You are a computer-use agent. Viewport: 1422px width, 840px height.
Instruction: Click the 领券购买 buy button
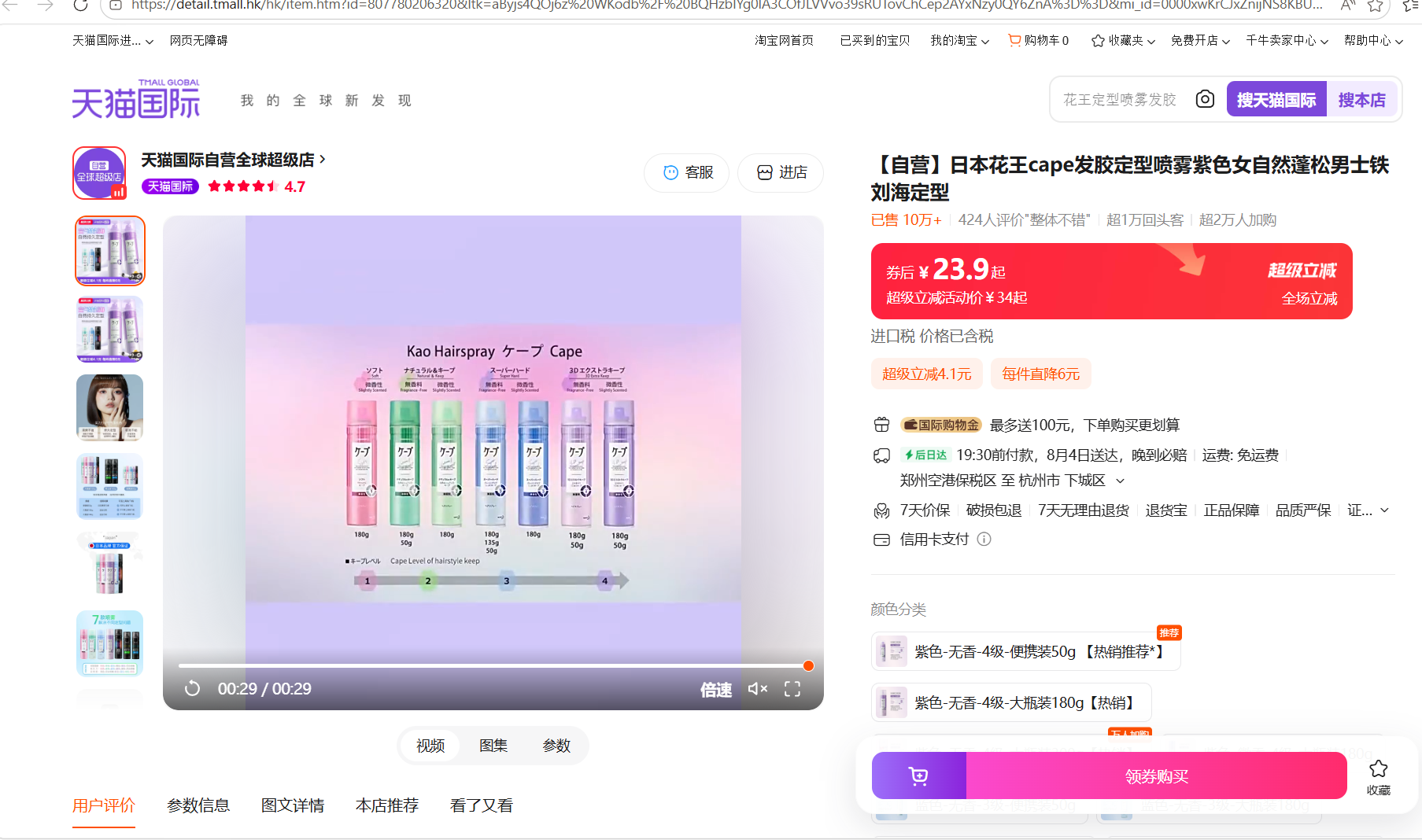click(x=1157, y=776)
